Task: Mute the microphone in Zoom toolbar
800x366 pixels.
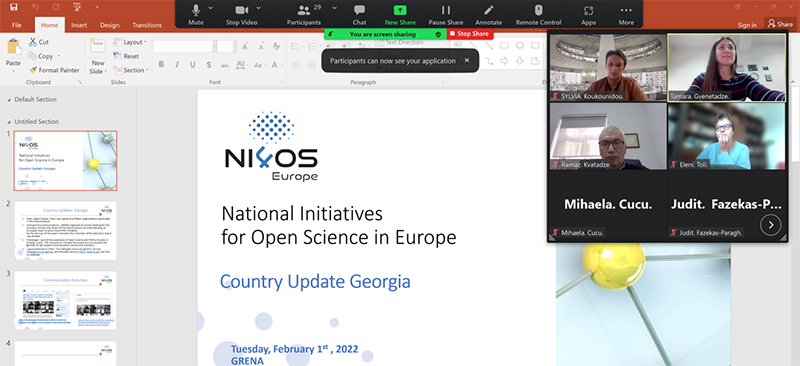Action: [x=196, y=14]
